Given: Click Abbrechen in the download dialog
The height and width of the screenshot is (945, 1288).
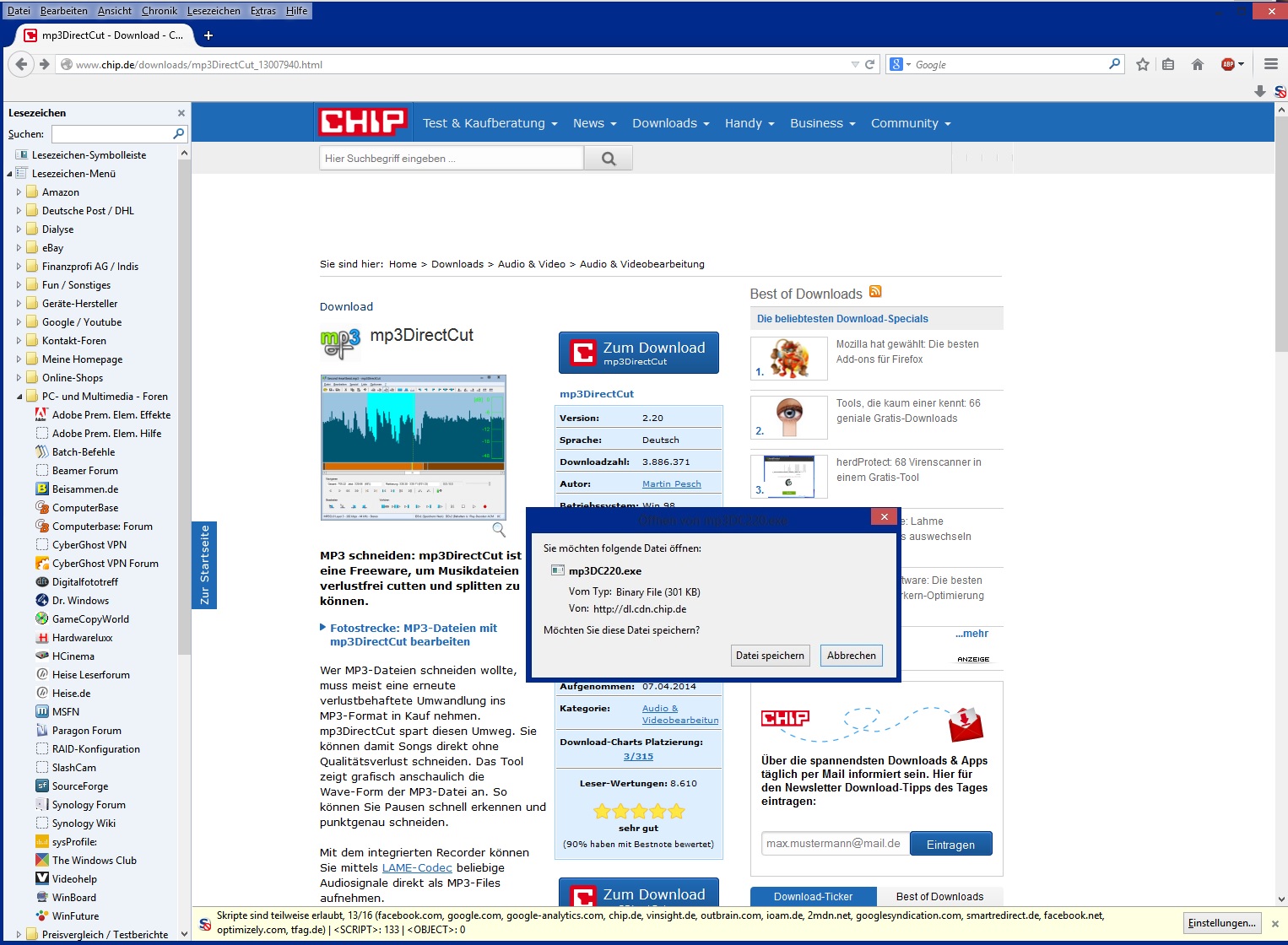Looking at the screenshot, I should 852,656.
